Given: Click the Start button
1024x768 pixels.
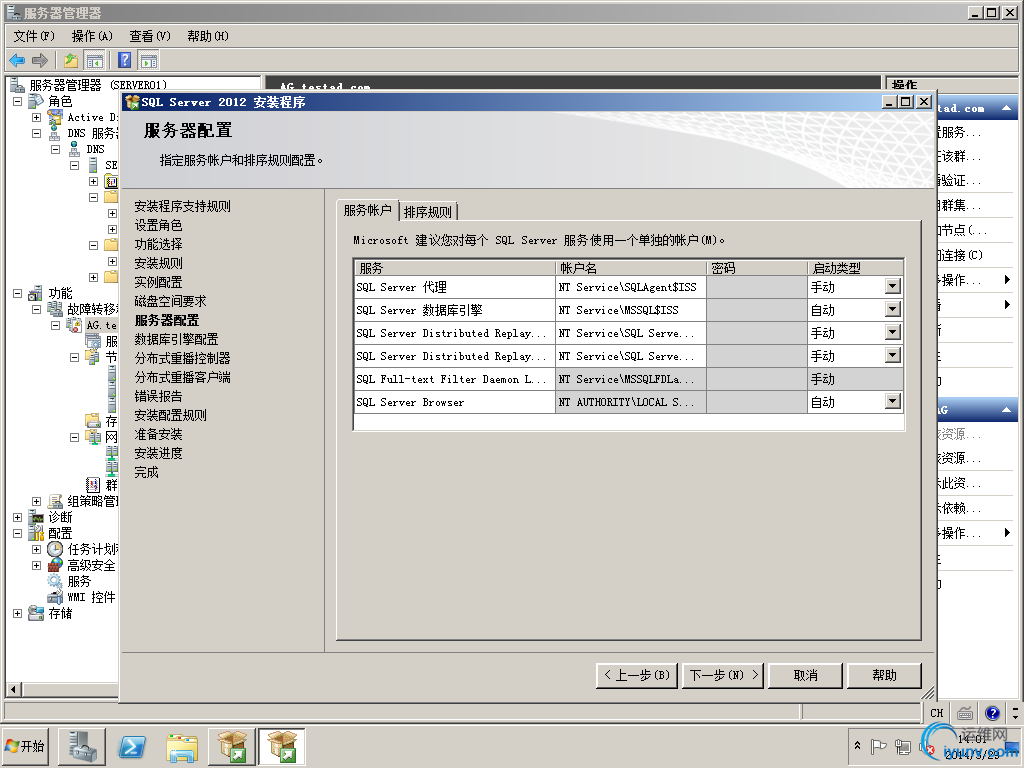Looking at the screenshot, I should [x=25, y=746].
